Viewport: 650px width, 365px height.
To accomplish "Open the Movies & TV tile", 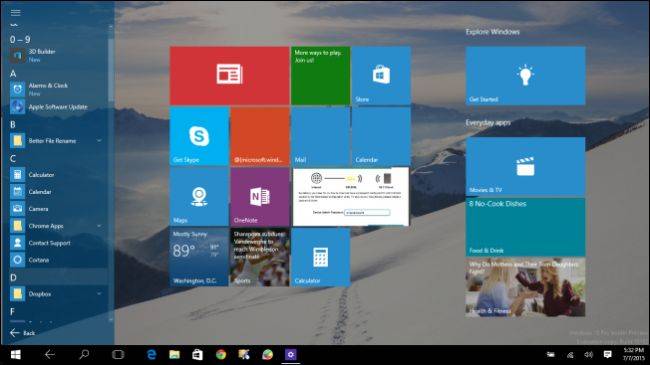I will (x=525, y=166).
